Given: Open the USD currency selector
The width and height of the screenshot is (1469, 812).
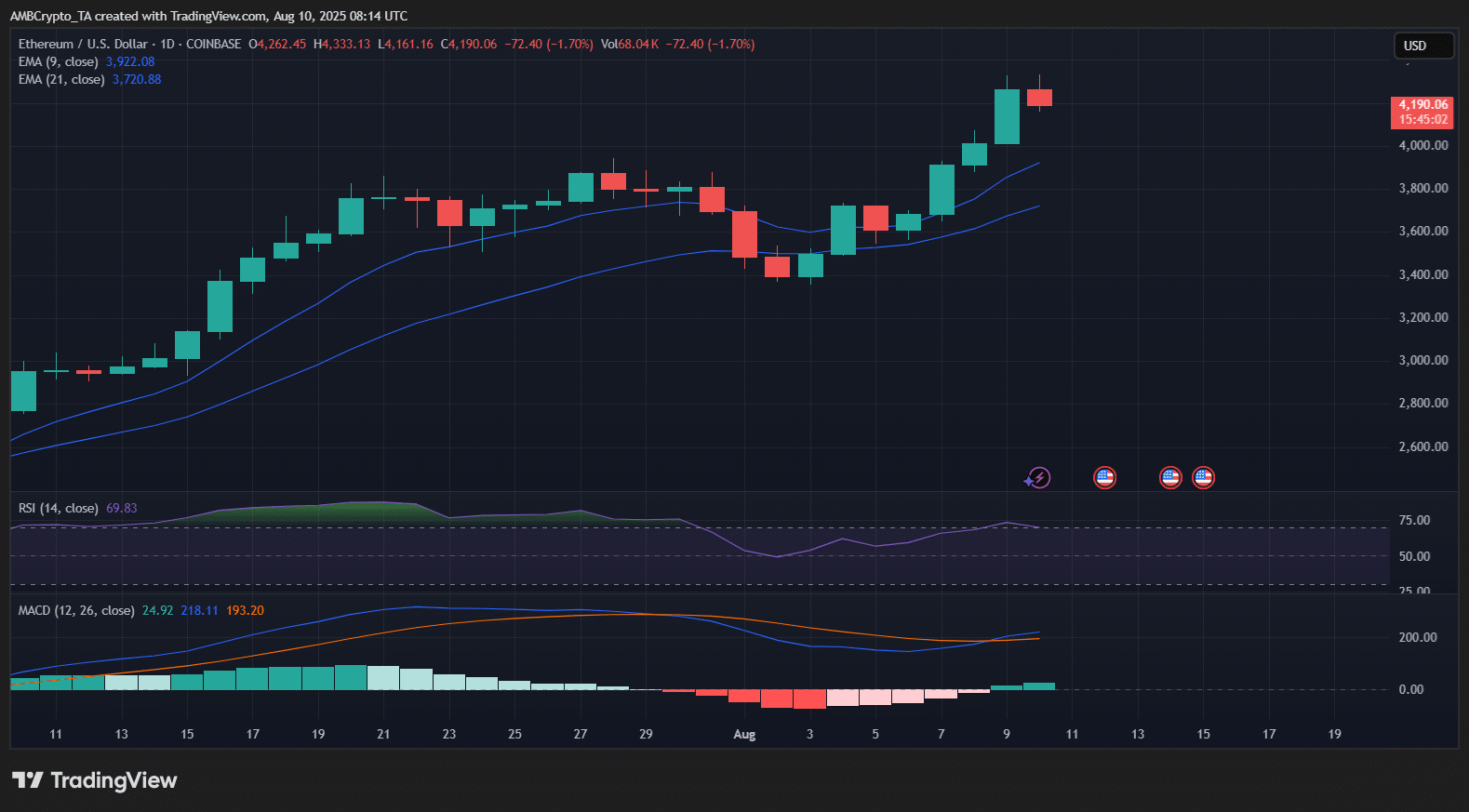Looking at the screenshot, I should [1422, 46].
